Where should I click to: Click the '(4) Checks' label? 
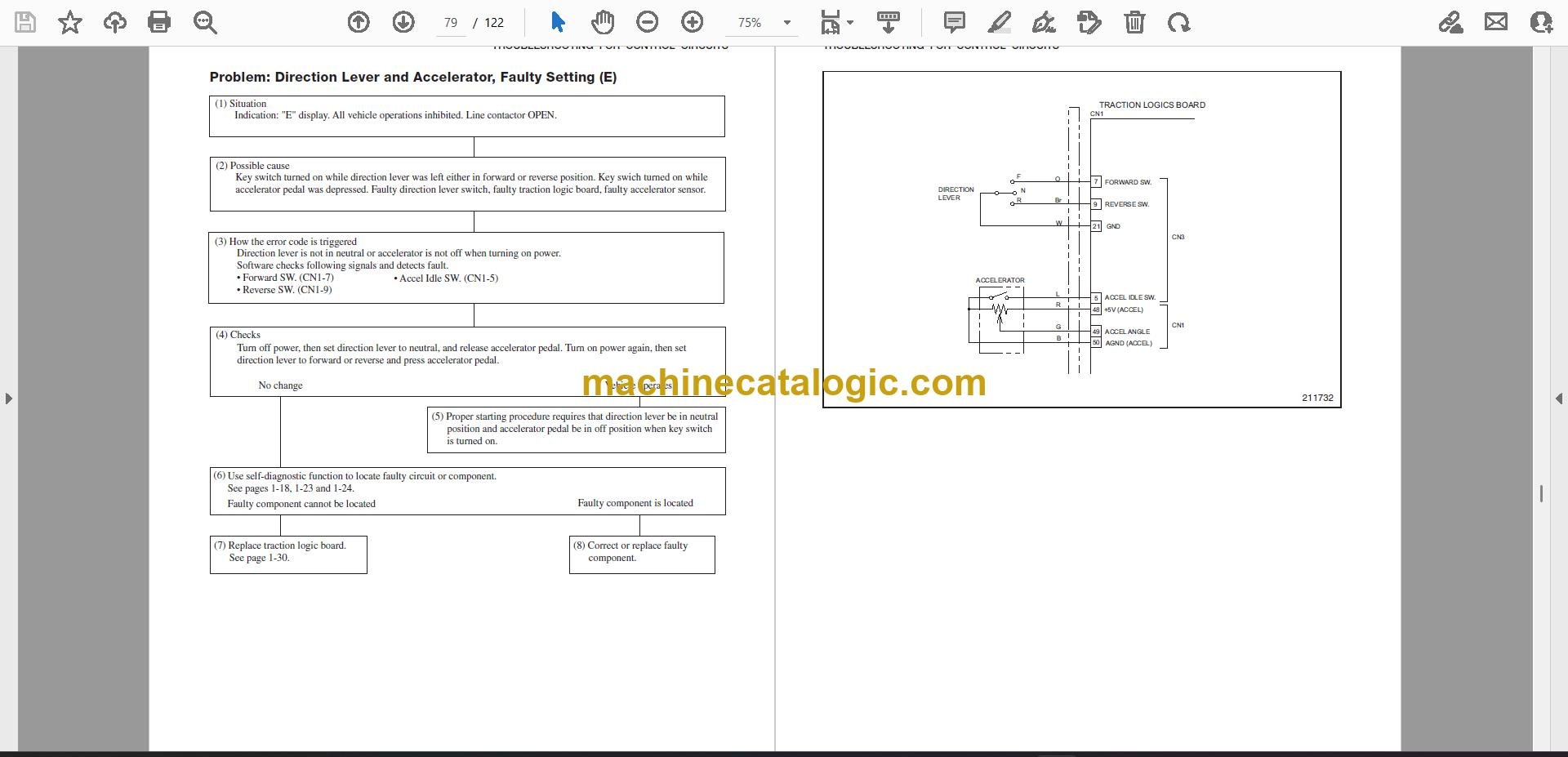pyautogui.click(x=238, y=335)
